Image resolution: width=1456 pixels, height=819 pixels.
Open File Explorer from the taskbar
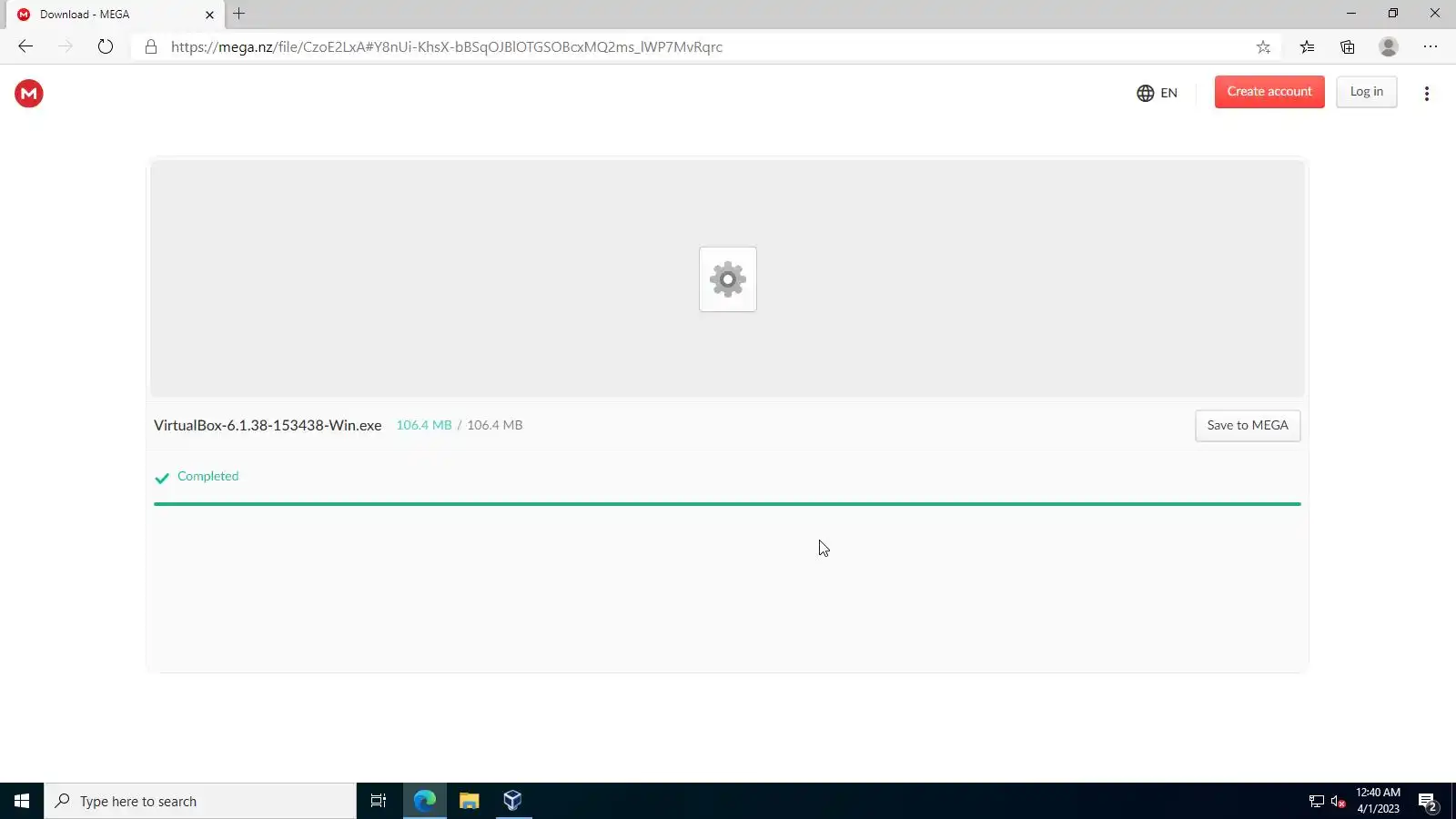tap(470, 801)
